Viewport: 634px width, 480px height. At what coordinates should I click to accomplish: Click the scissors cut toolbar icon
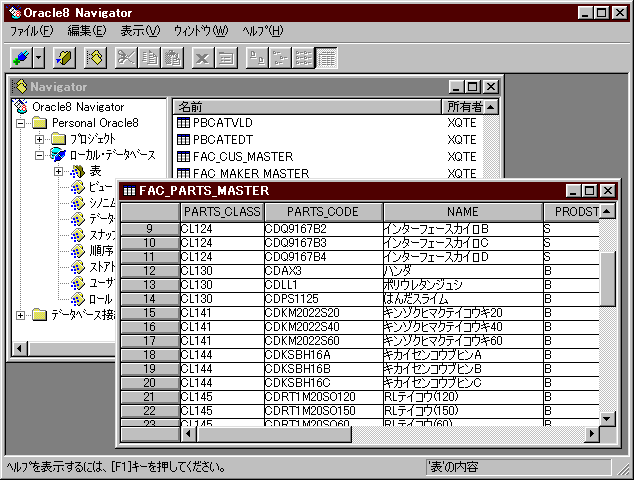tap(126, 58)
